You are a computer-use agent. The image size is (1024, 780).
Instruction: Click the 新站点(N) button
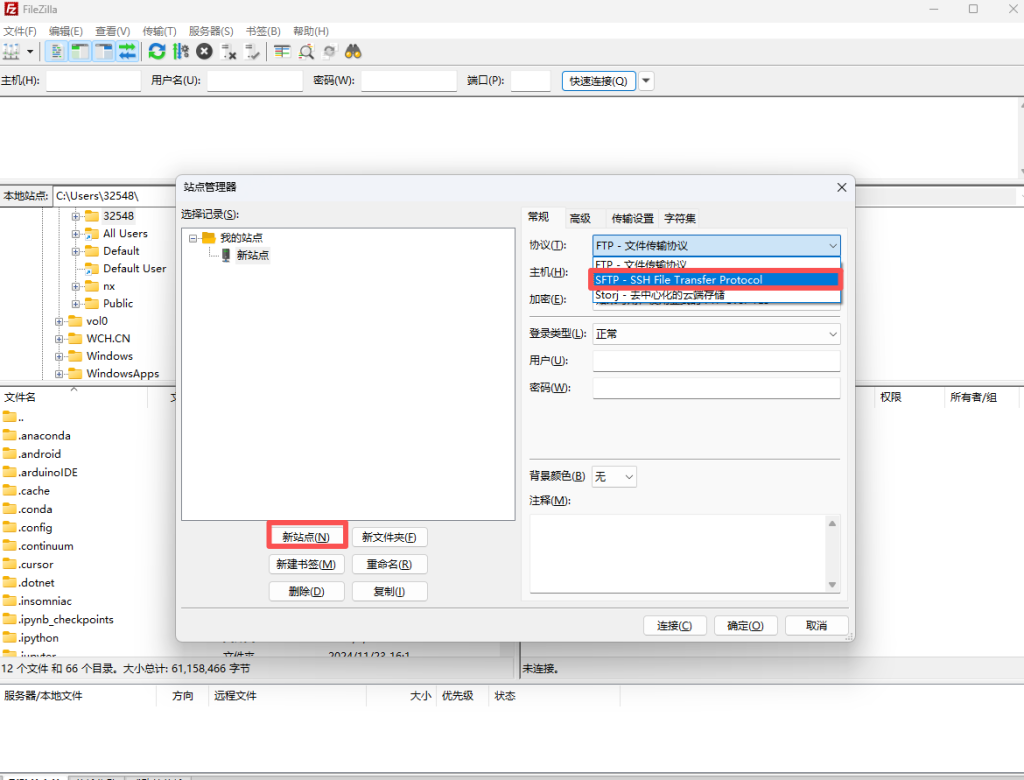306,537
